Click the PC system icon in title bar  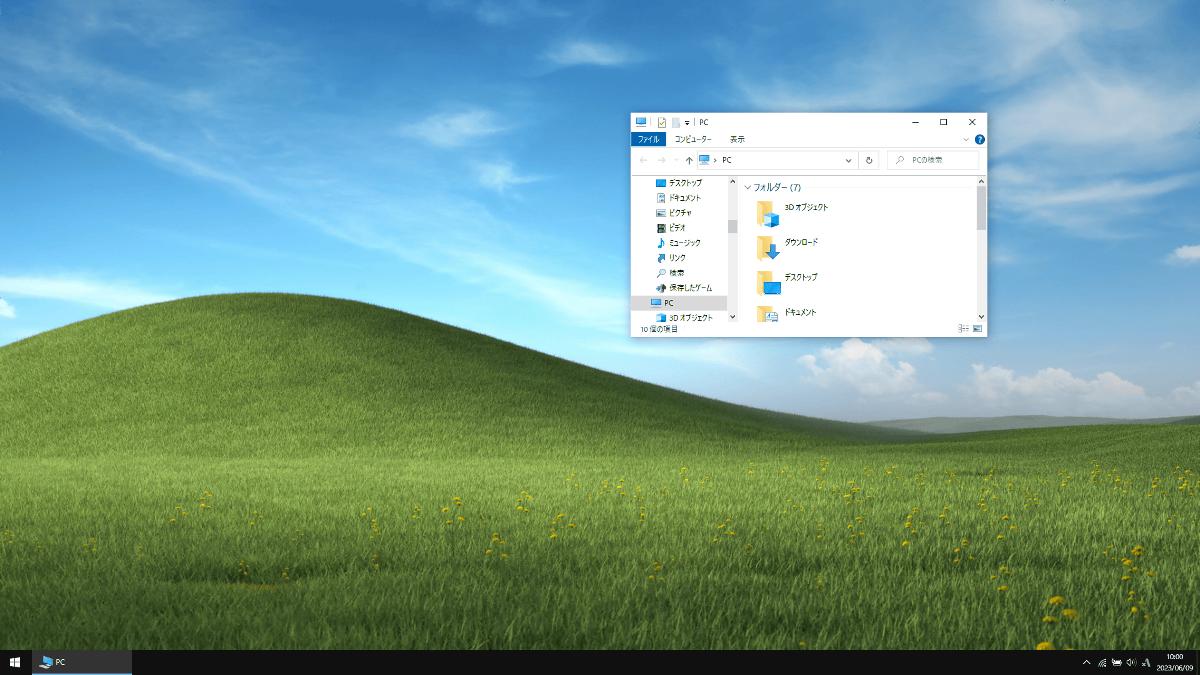[641, 122]
